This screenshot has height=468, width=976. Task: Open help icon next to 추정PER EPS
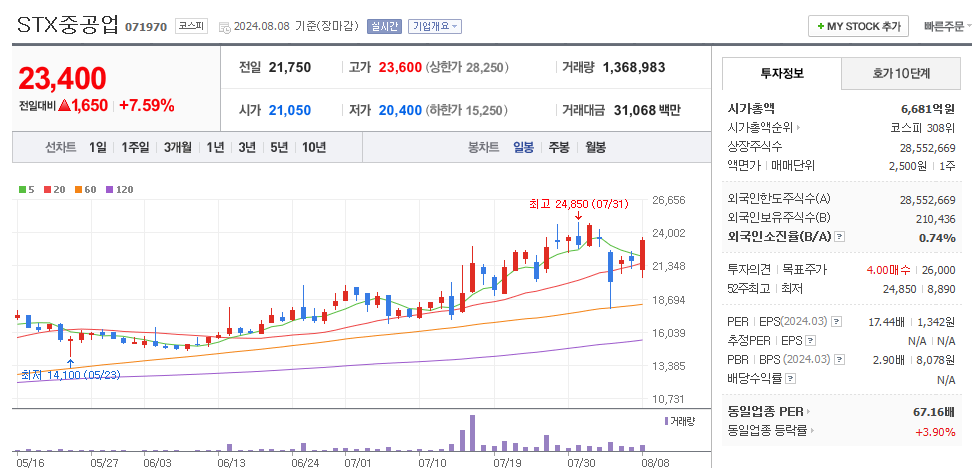pos(810,340)
